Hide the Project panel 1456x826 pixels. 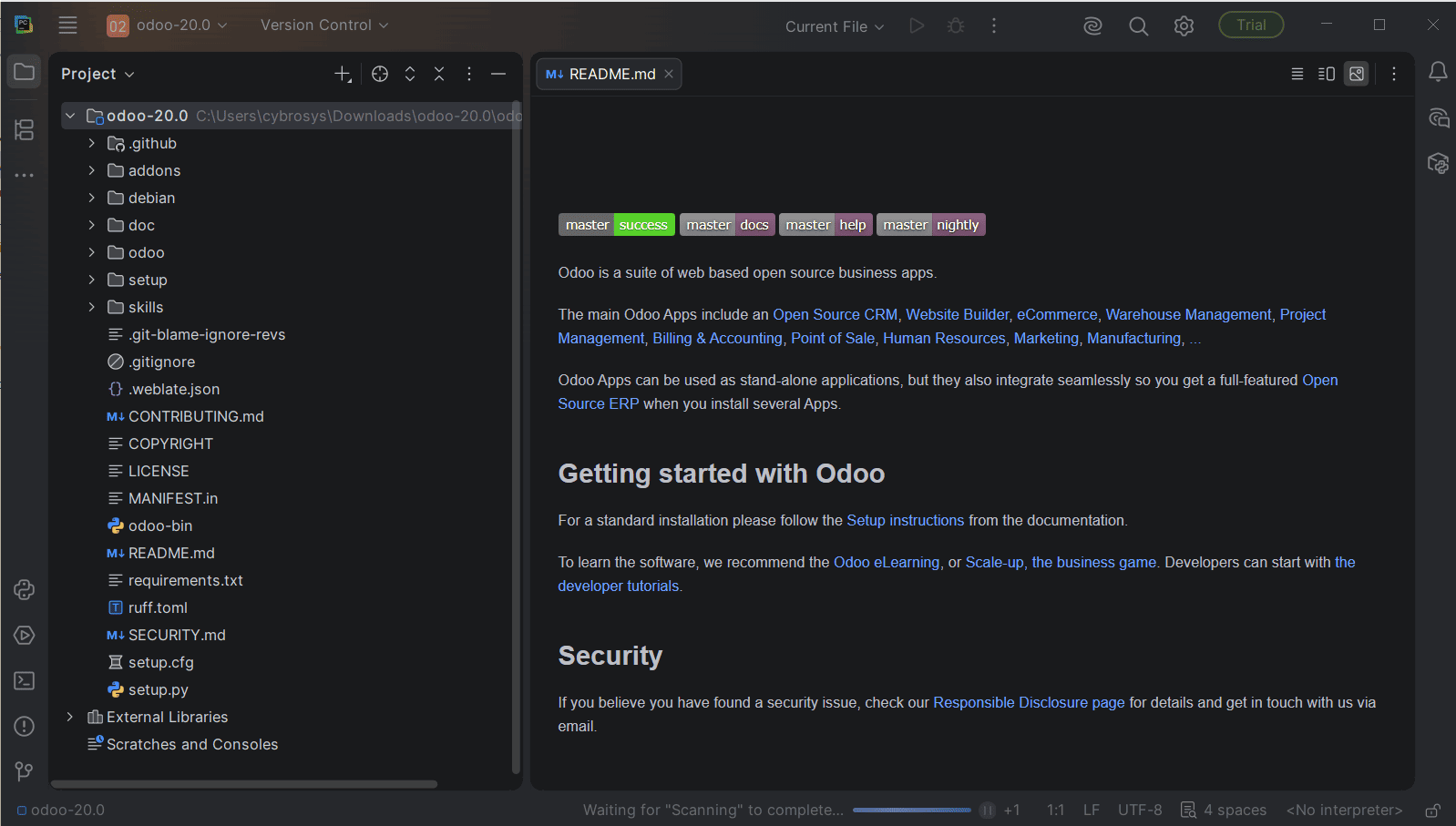pyautogui.click(x=498, y=74)
